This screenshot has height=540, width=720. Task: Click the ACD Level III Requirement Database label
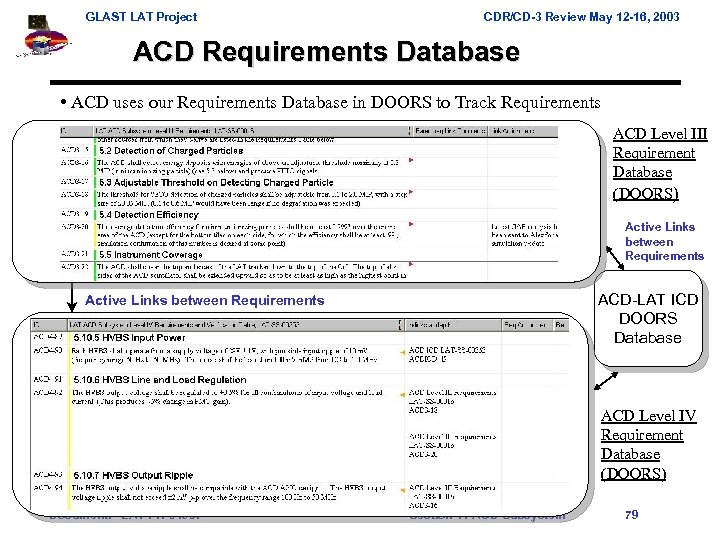[x=659, y=163]
